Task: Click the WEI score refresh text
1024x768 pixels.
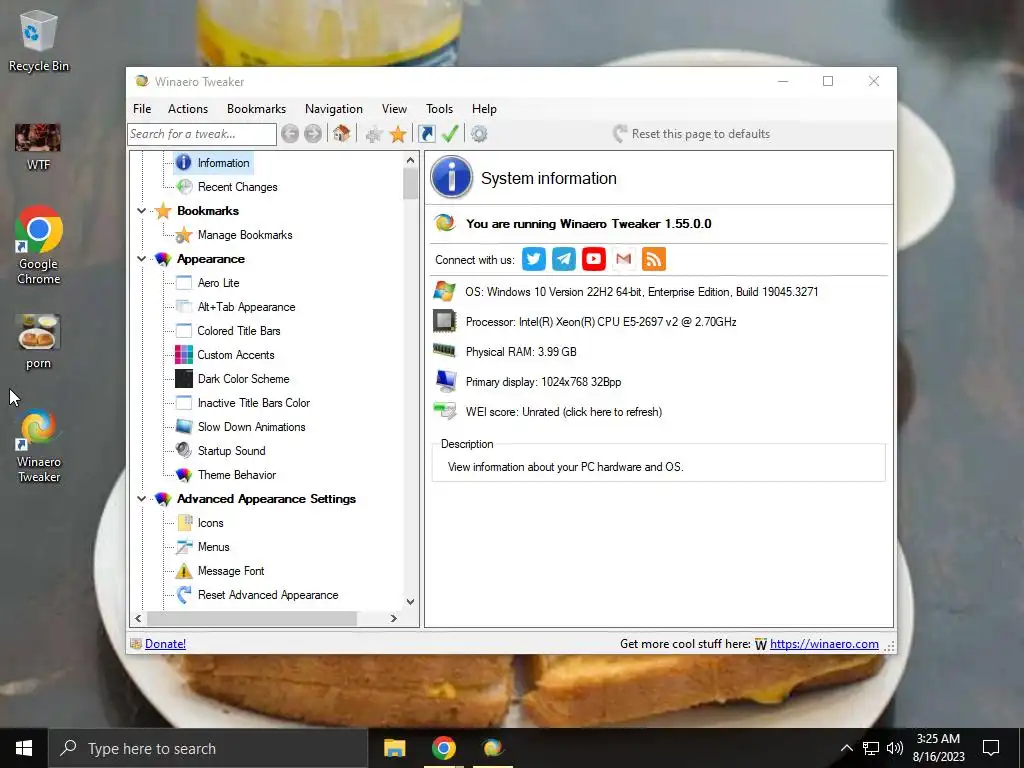Action: [x=564, y=412]
